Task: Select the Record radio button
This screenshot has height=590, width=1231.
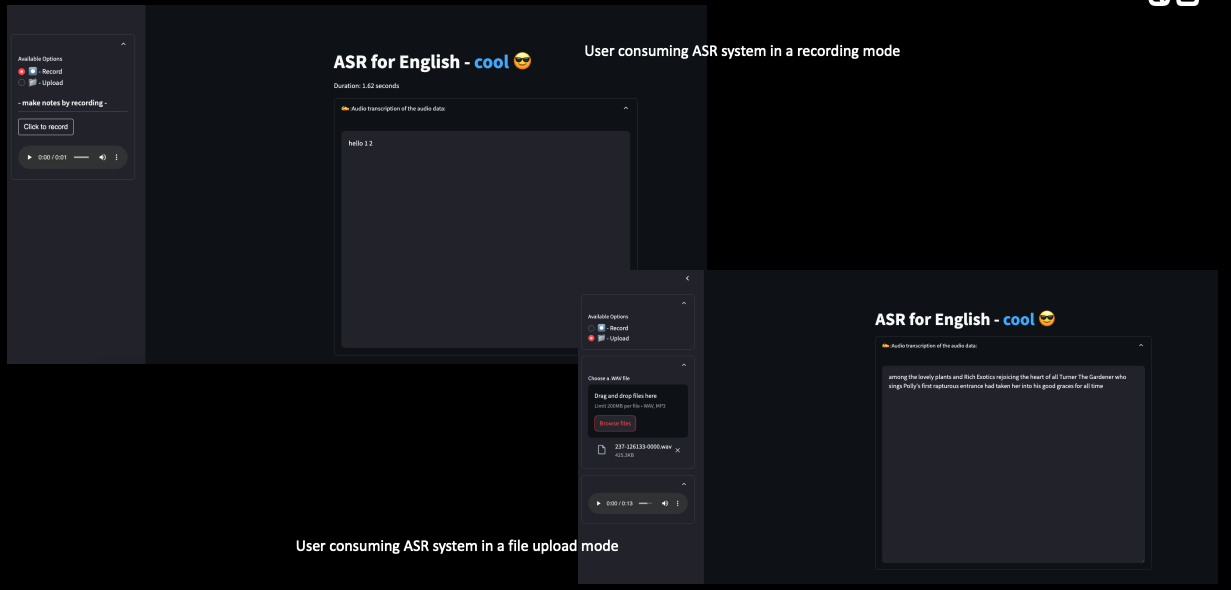Action: (21, 71)
